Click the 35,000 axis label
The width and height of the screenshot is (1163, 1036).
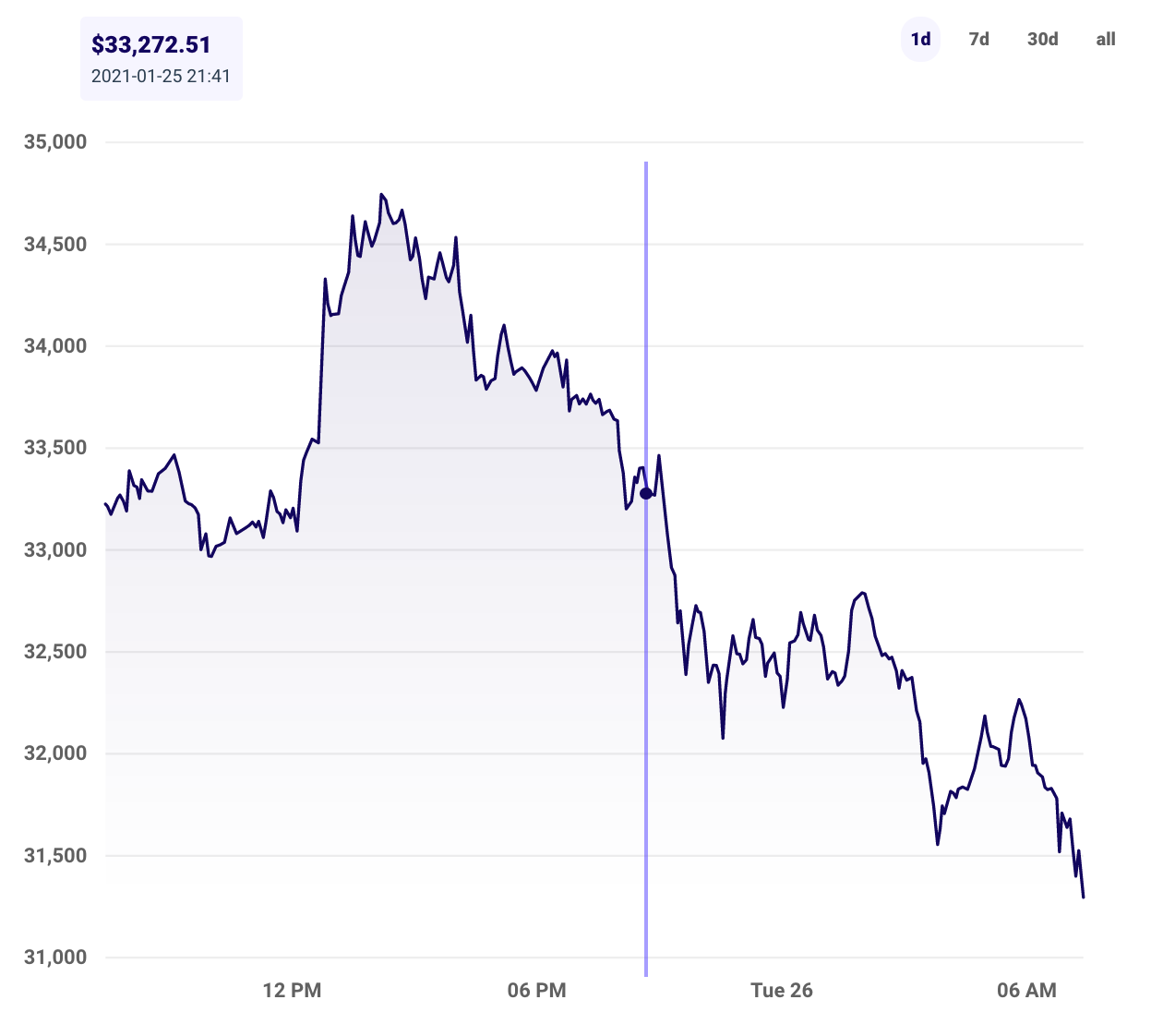[x=57, y=142]
